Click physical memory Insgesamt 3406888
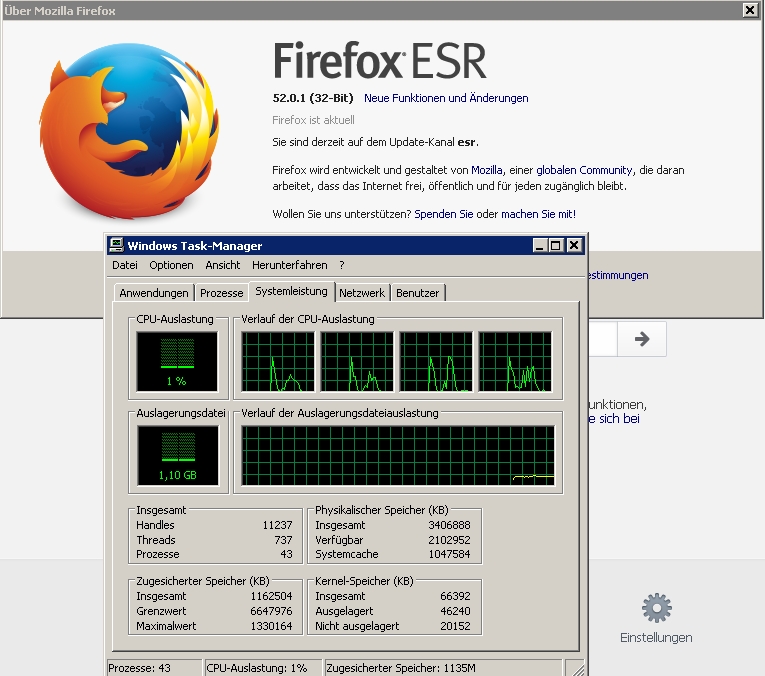This screenshot has height=676, width=765. [x=449, y=525]
